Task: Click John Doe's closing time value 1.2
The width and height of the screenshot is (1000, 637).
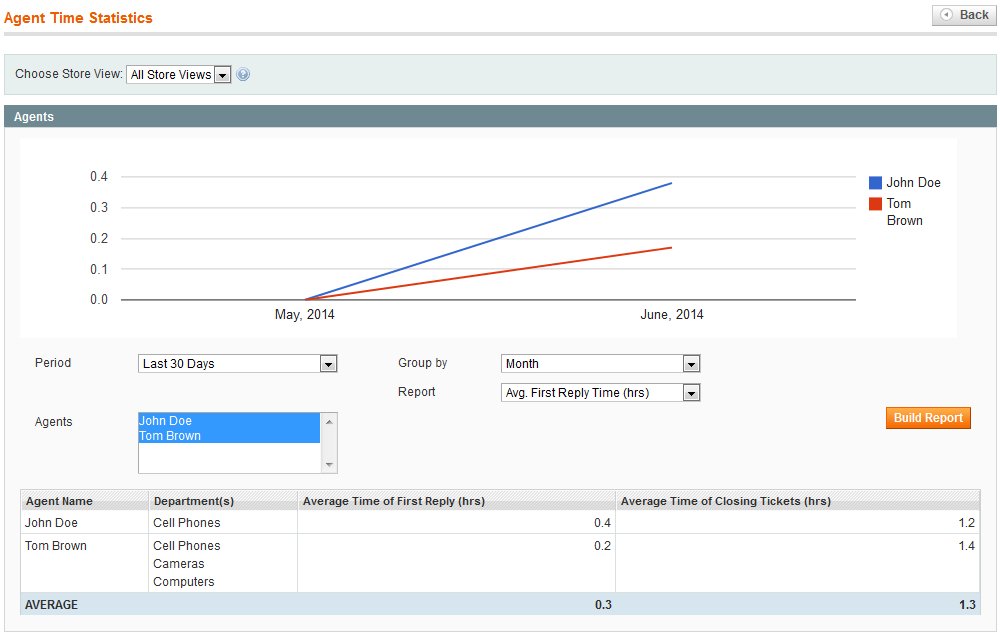Action: 966,523
